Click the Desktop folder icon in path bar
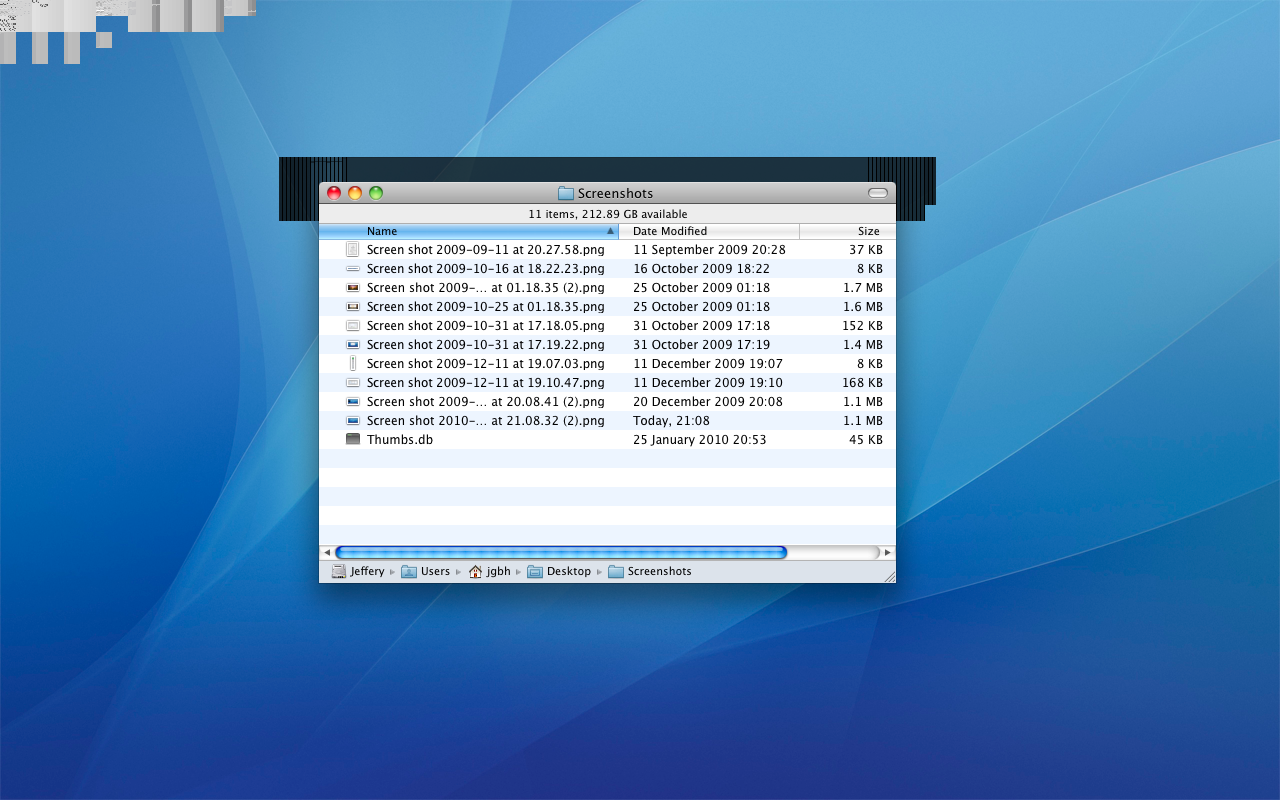 click(x=535, y=572)
